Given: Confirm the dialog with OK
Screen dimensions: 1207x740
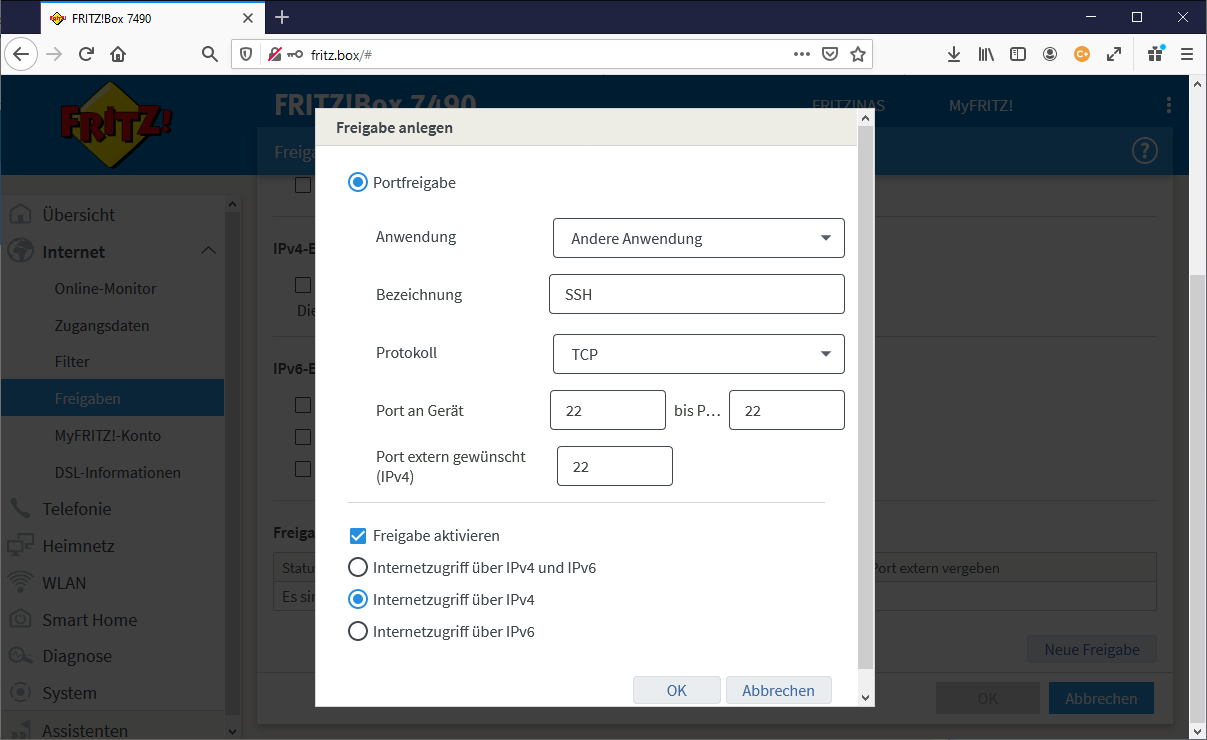Looking at the screenshot, I should tap(677, 690).
